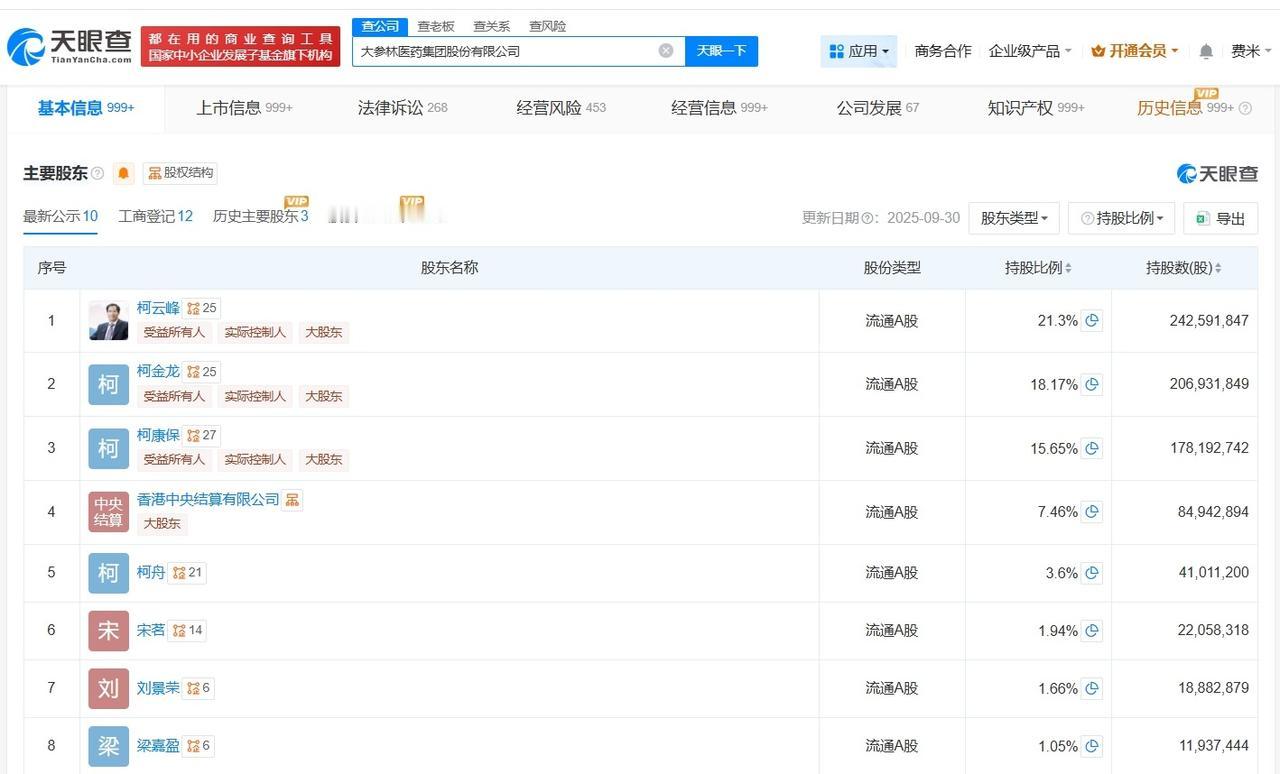This screenshot has height=774, width=1280.
Task: Switch to the 经营信息 tab
Action: [719, 108]
